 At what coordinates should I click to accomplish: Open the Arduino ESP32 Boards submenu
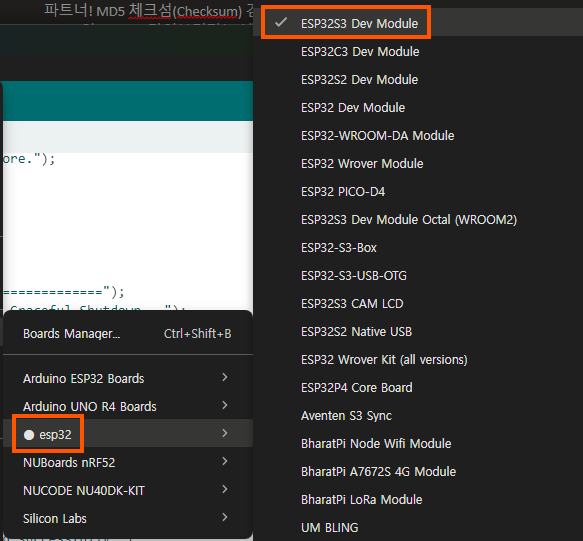click(x=128, y=378)
